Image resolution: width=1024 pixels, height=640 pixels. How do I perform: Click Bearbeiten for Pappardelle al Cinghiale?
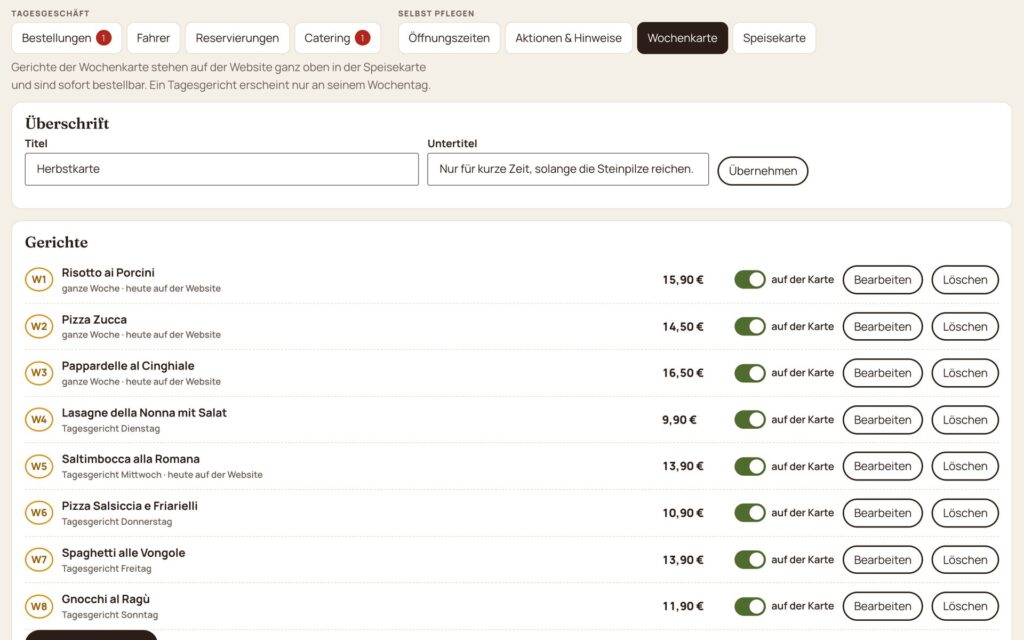point(882,373)
